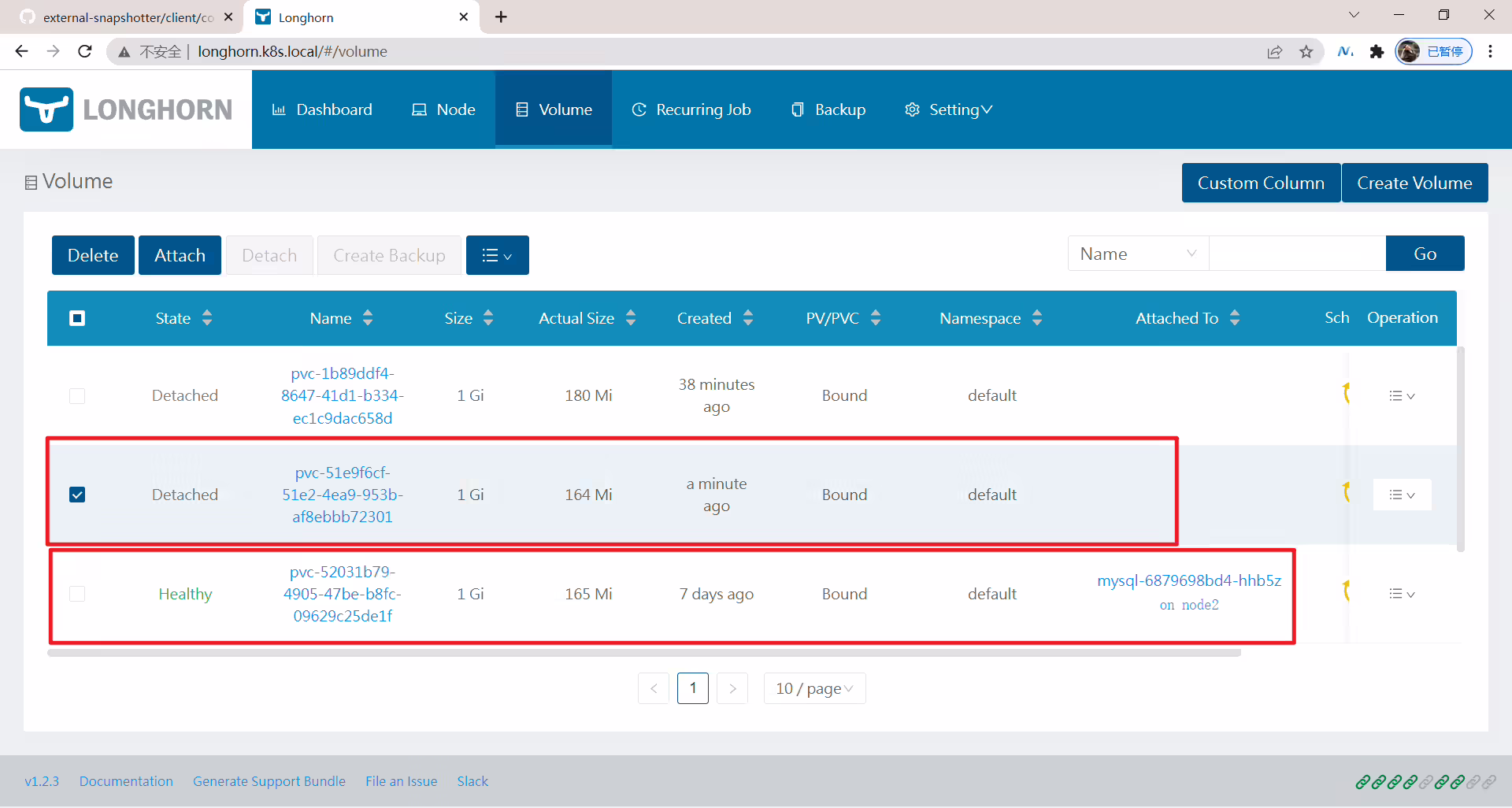Uncheck the pvc-51e9f6cf volume checkbox

[x=77, y=495]
